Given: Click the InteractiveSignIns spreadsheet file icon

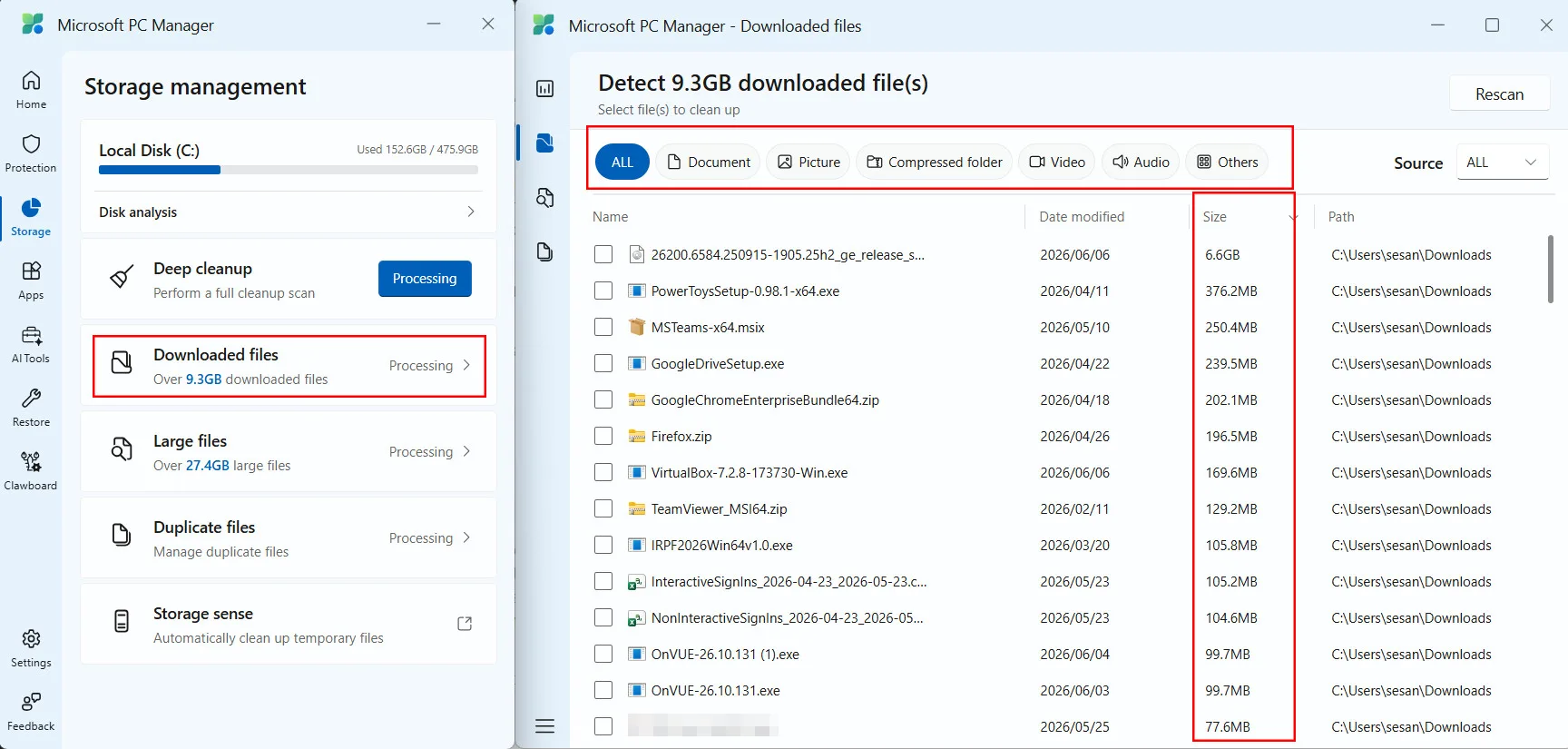Looking at the screenshot, I should (x=637, y=581).
